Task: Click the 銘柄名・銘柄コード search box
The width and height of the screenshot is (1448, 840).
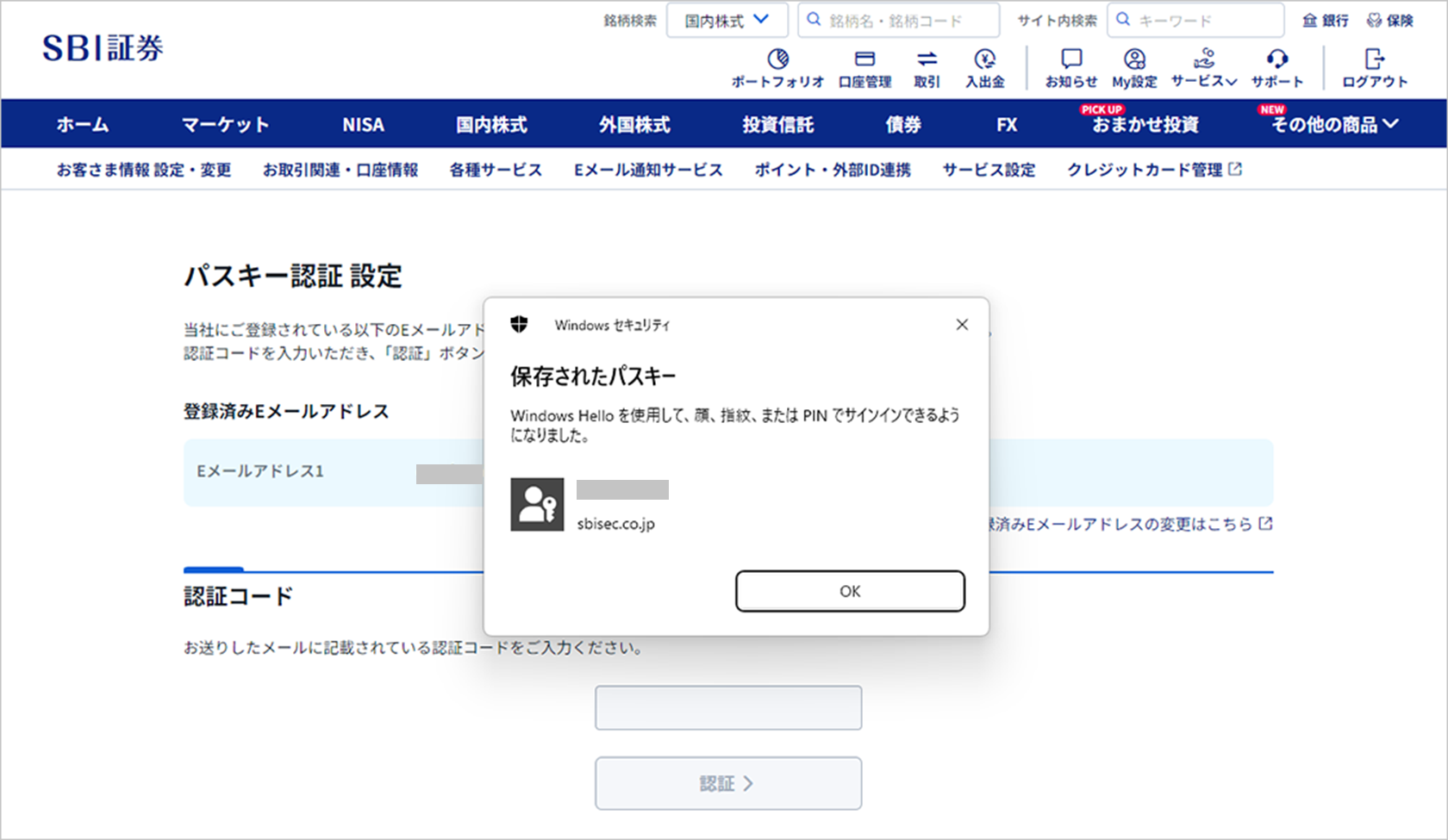Action: tap(898, 21)
